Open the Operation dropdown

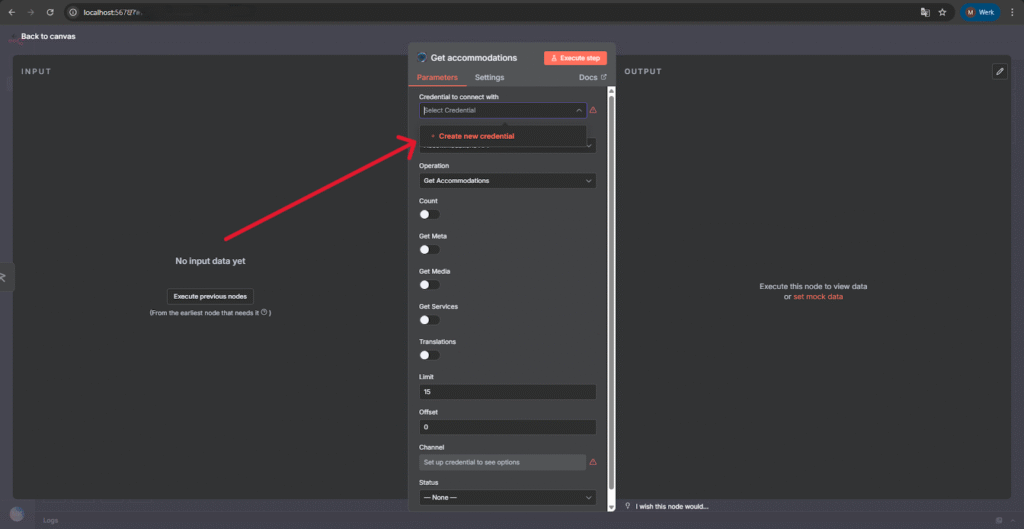[x=507, y=181]
